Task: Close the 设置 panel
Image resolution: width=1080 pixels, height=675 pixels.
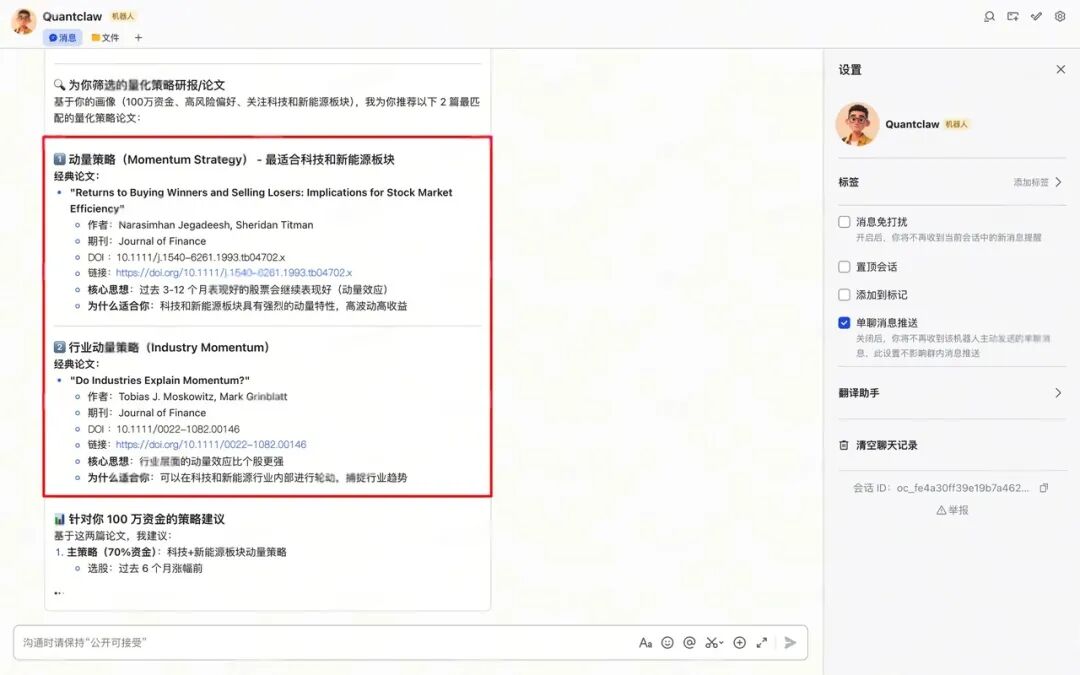Action: tap(1061, 70)
